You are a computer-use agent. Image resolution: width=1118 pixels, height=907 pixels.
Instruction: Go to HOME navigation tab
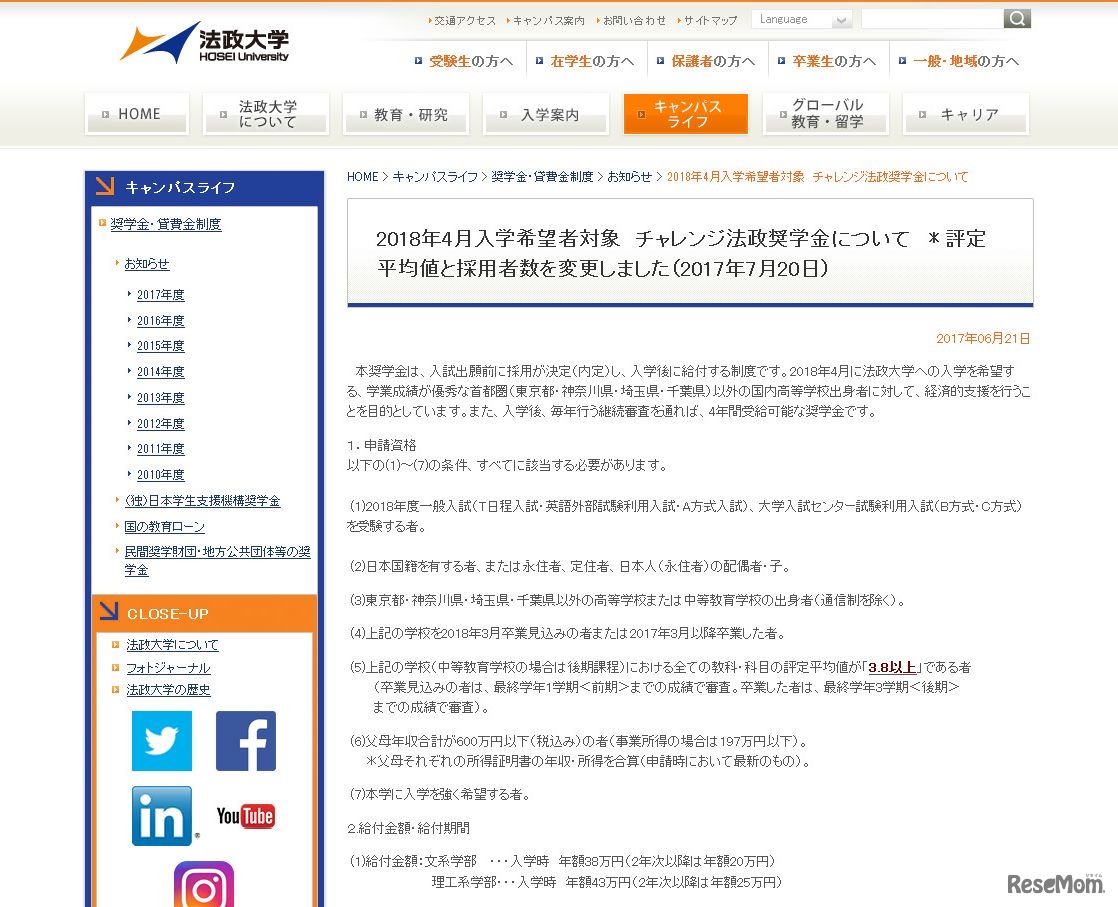pos(138,113)
